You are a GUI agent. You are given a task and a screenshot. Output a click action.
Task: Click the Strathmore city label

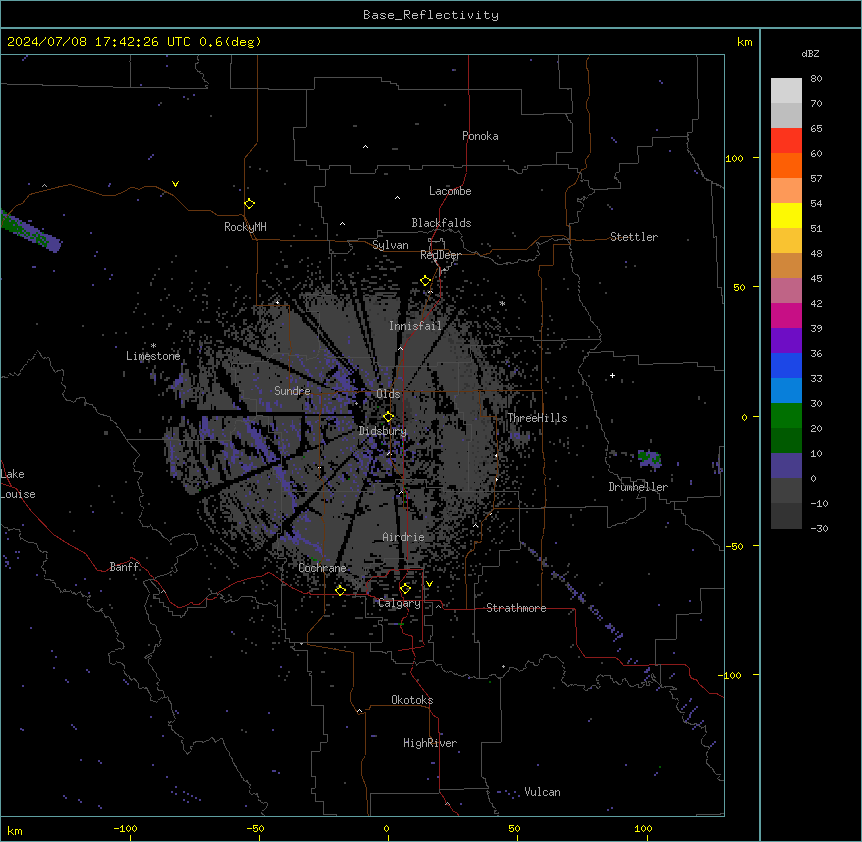[516, 608]
